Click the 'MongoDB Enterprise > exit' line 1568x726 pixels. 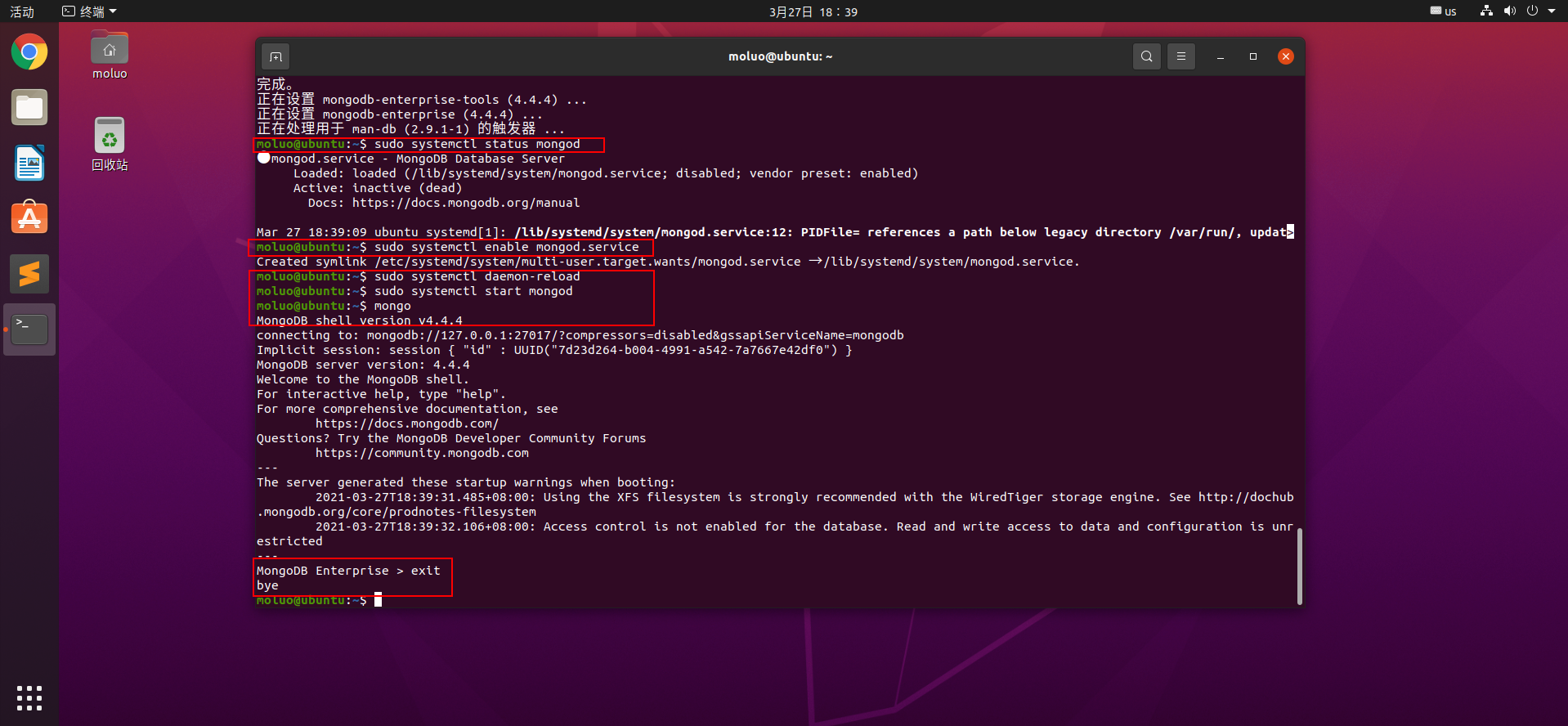coord(348,571)
